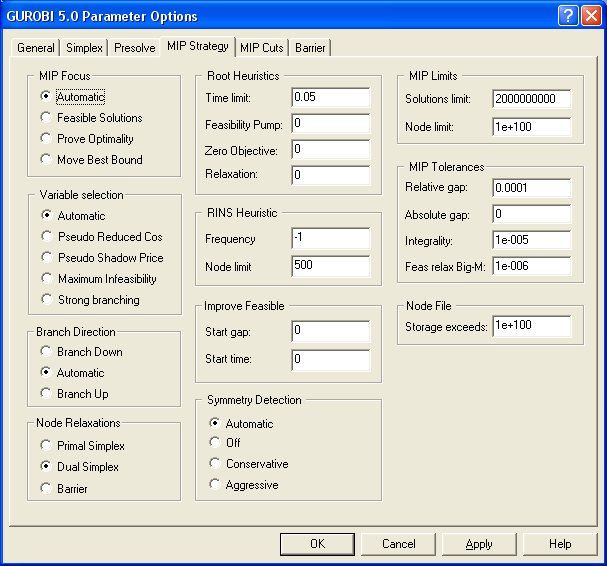This screenshot has height=566, width=607.
Task: Click the title bar question mark help icon
Action: coord(568,16)
